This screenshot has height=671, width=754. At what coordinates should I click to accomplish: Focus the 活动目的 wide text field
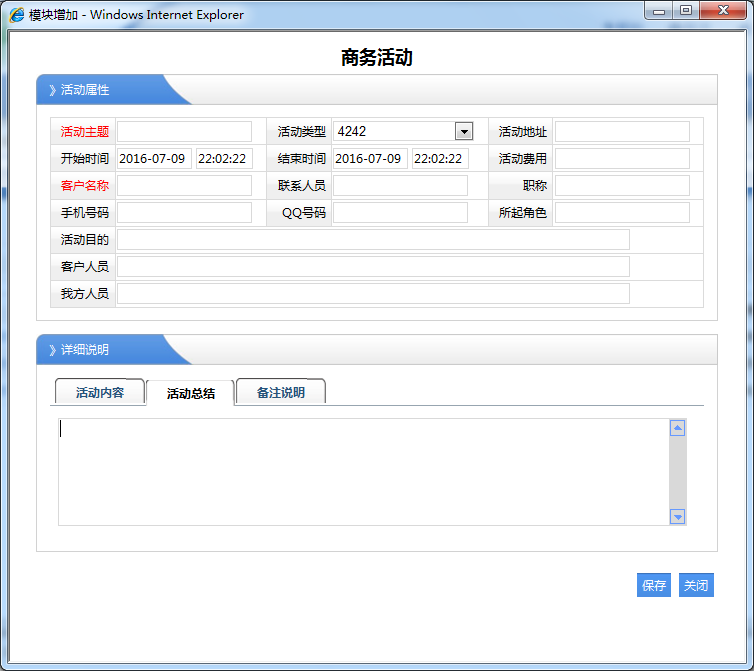click(373, 240)
